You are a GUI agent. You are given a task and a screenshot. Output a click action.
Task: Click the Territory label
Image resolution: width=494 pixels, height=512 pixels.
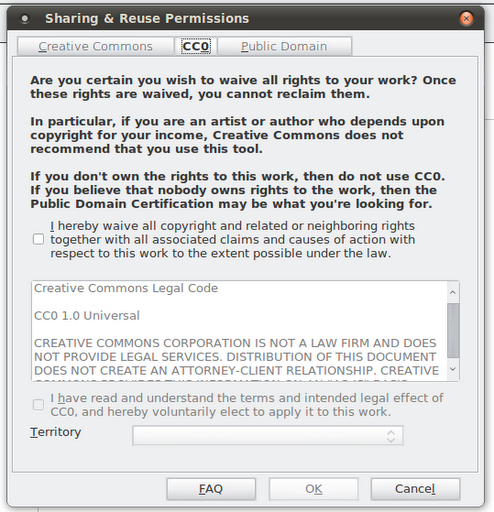click(56, 432)
